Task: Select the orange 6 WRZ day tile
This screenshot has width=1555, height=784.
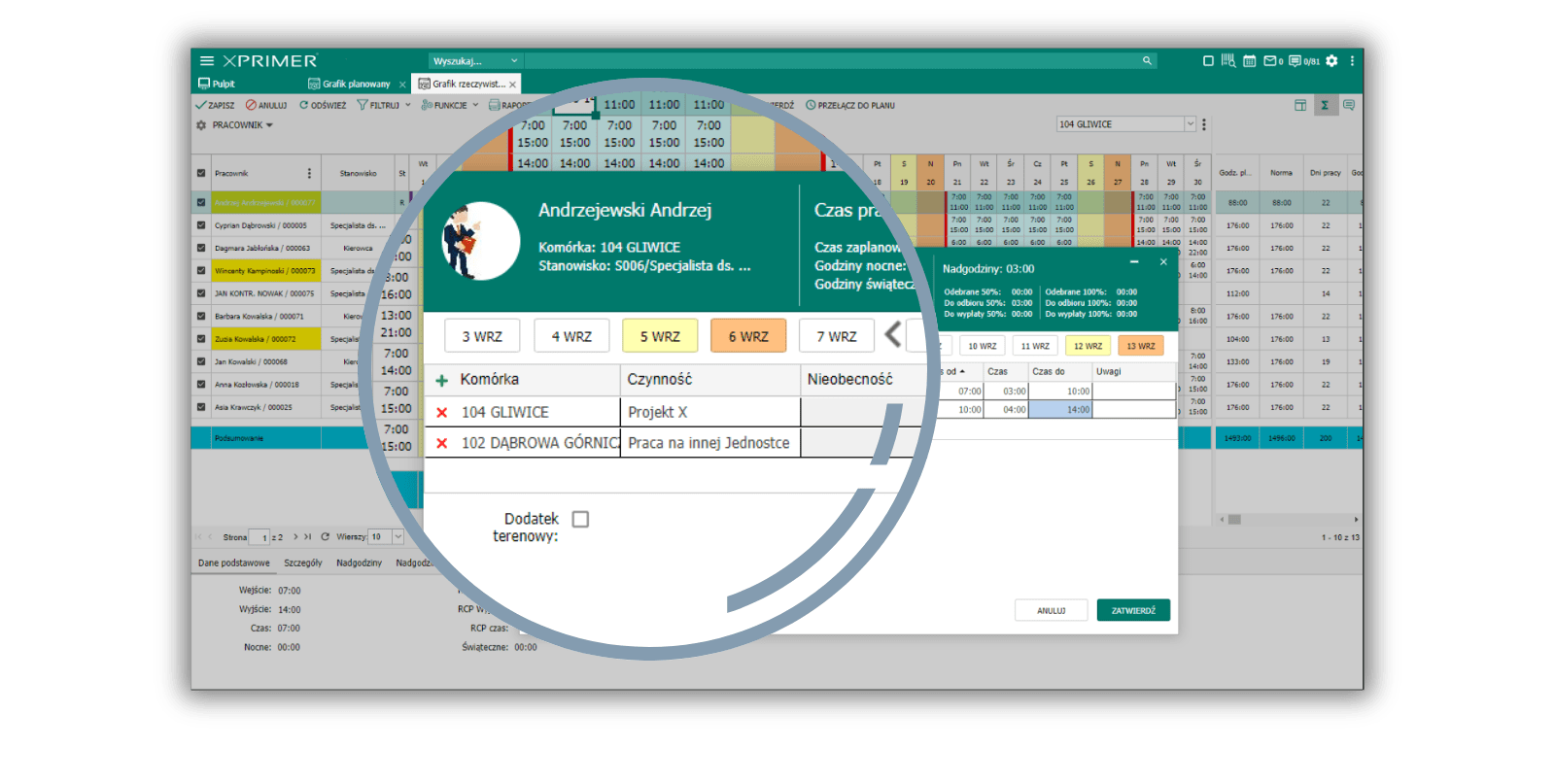Action: pyautogui.click(x=747, y=336)
